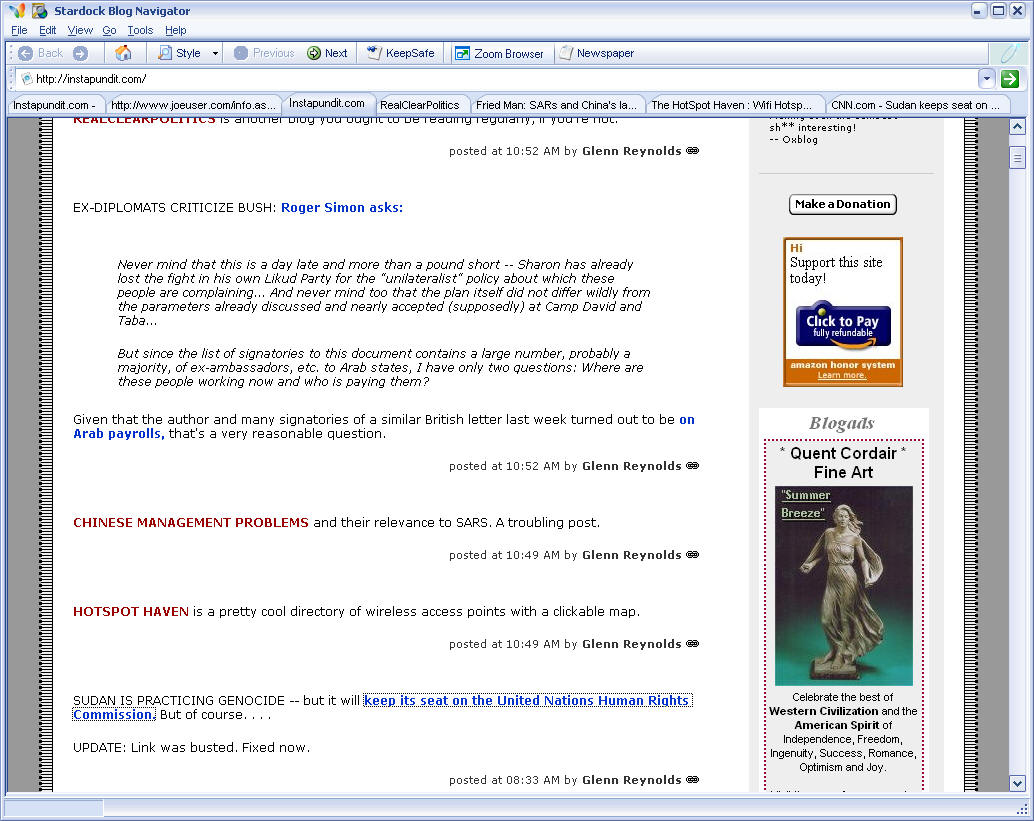Click permalink icon of HotSpot Haven post
The image size is (1034, 821).
pos(692,644)
